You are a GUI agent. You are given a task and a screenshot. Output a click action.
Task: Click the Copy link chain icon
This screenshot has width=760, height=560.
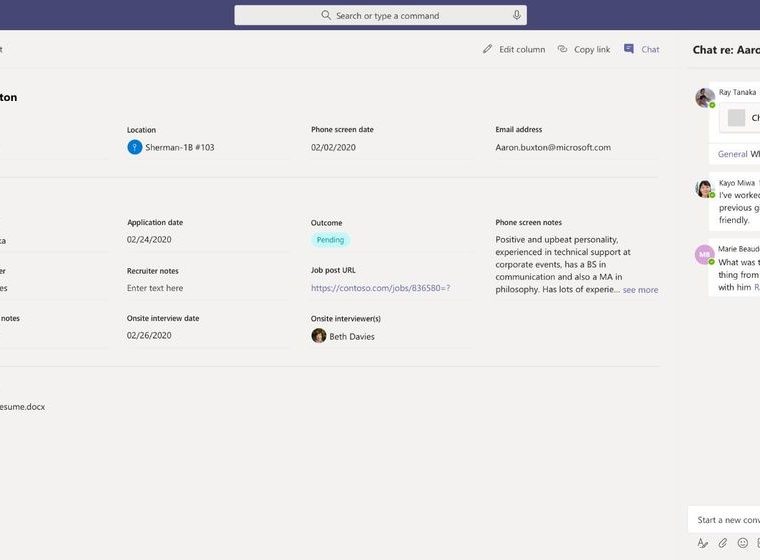(x=563, y=49)
